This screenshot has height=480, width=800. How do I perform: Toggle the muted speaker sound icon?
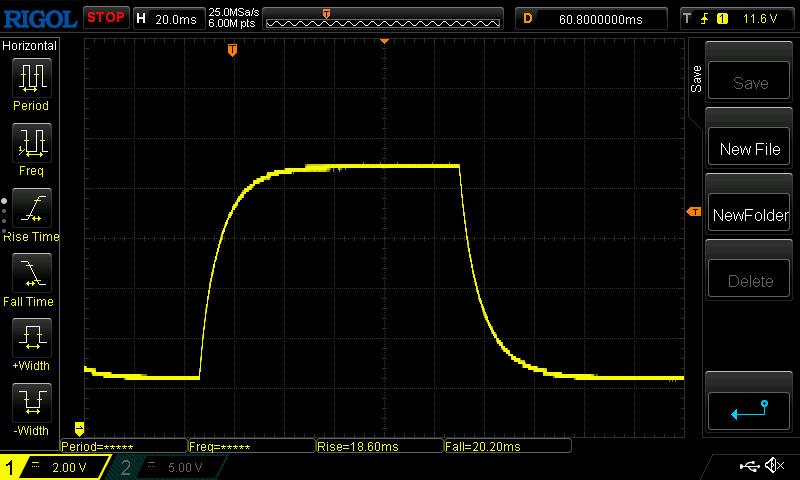point(774,465)
